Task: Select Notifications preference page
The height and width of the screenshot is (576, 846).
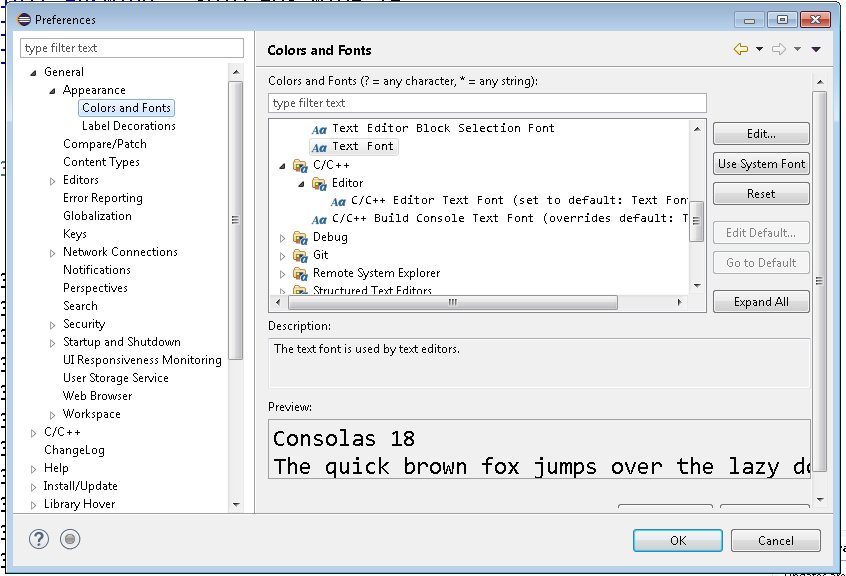Action: pyautogui.click(x=97, y=270)
